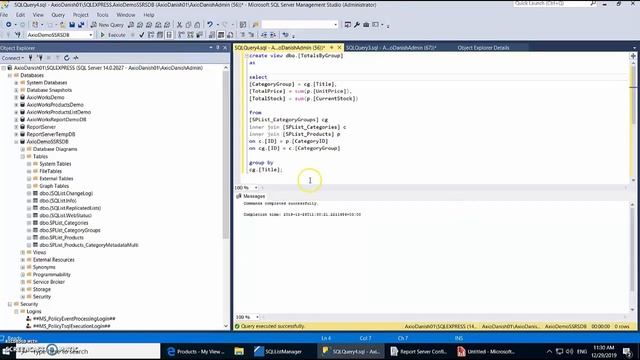Open the available databases combo box
Image resolution: width=640 pixels, height=360 pixels.
click(x=60, y=35)
